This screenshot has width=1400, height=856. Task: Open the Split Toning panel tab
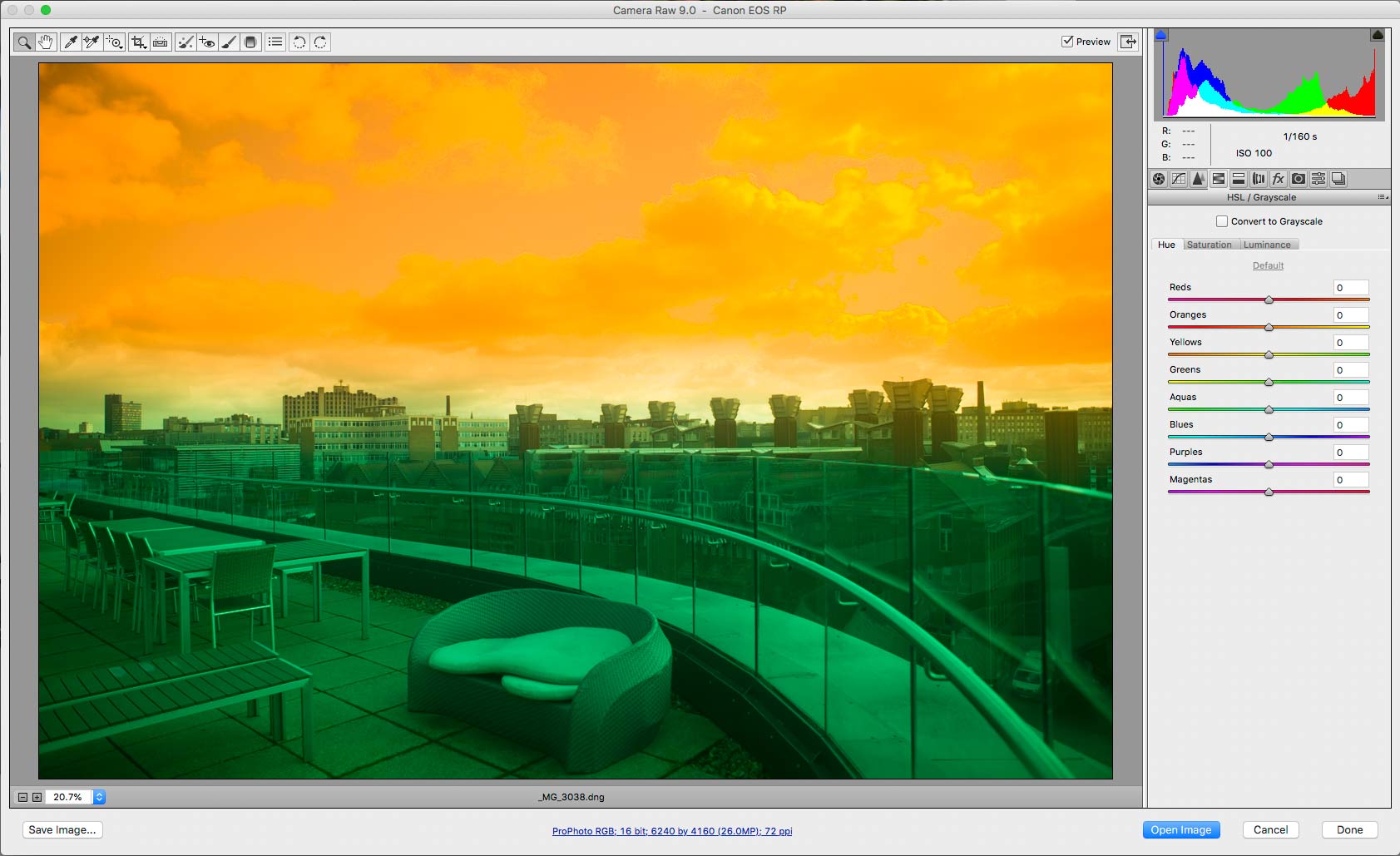click(x=1239, y=179)
